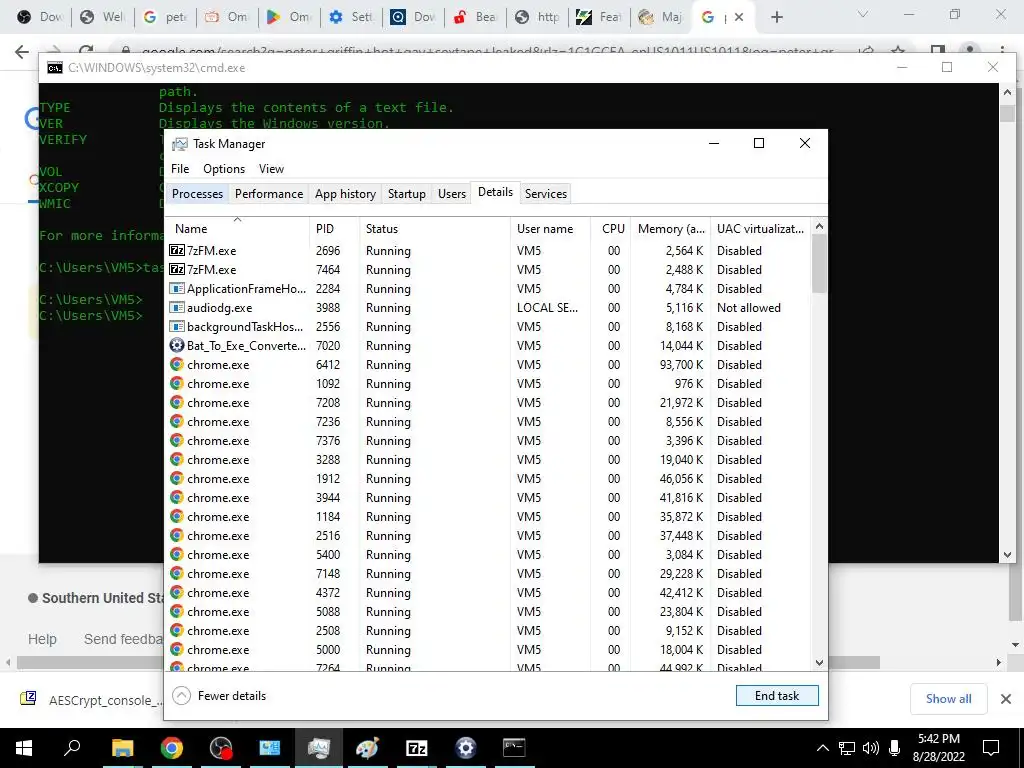The width and height of the screenshot is (1024, 768).
Task: Click the cmd.exe window title bar icon
Action: tap(55, 68)
